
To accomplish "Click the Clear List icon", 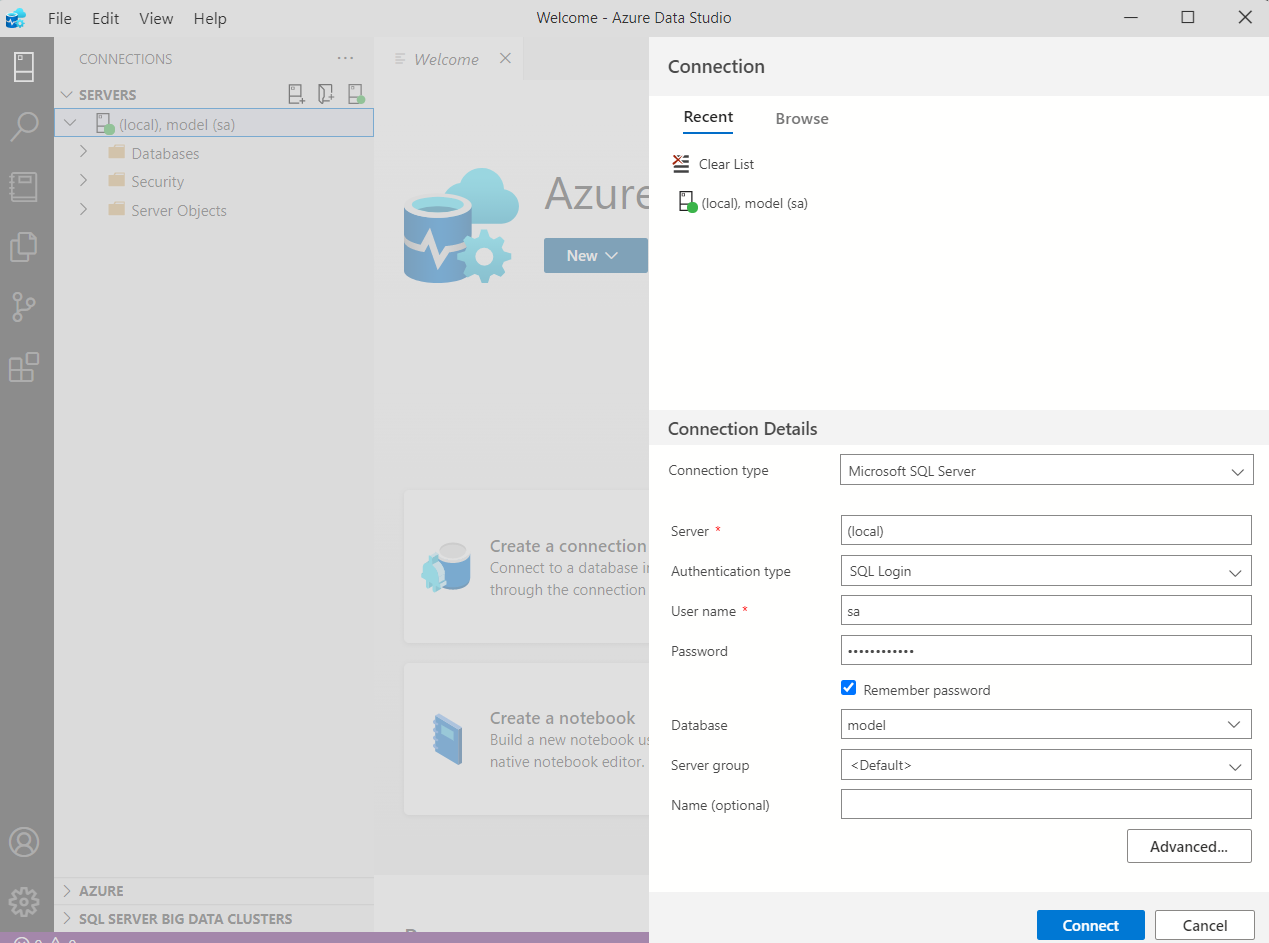I will pos(681,164).
